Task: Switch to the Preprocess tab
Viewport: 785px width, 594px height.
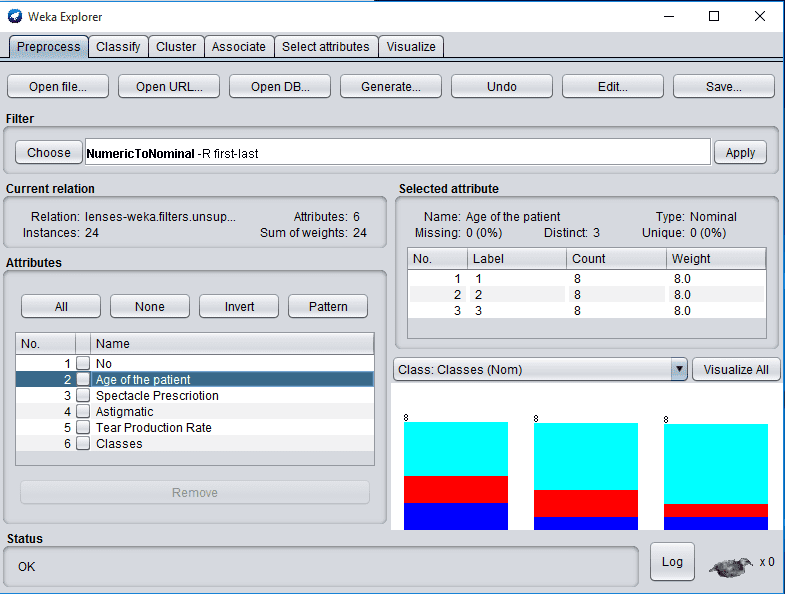Action: (49, 47)
